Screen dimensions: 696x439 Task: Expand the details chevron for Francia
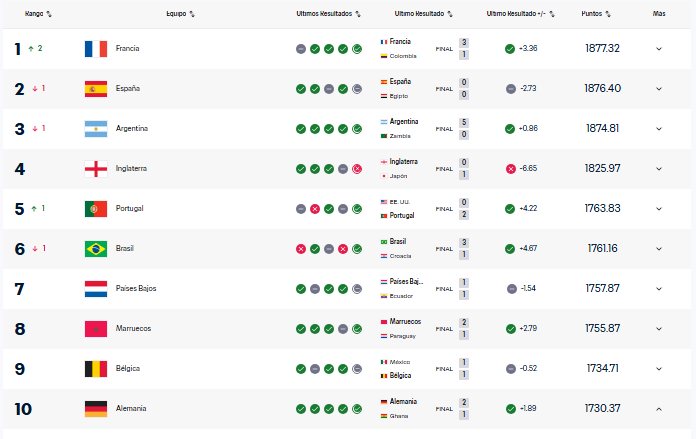(x=659, y=49)
